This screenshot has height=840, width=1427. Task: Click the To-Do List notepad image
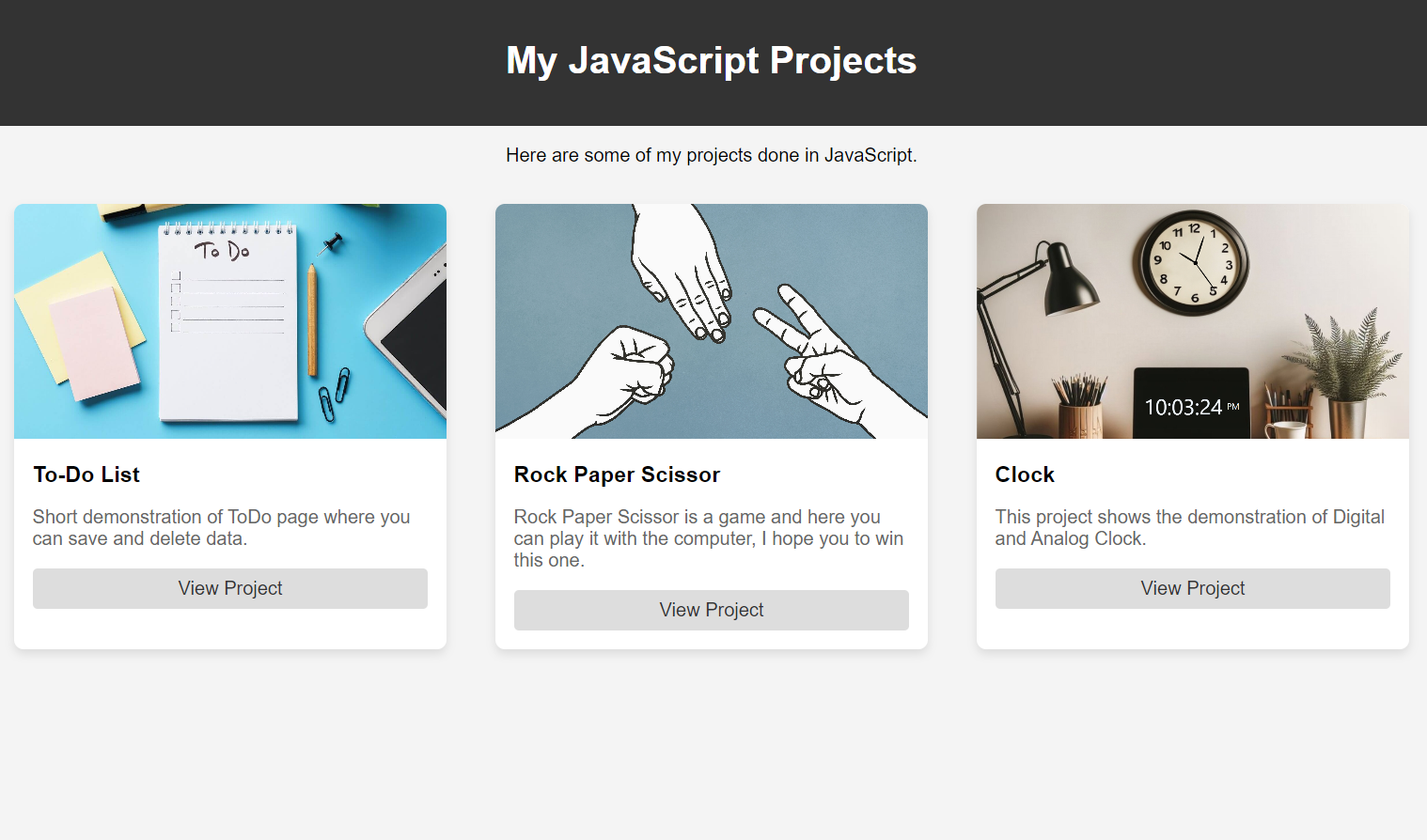(230, 321)
